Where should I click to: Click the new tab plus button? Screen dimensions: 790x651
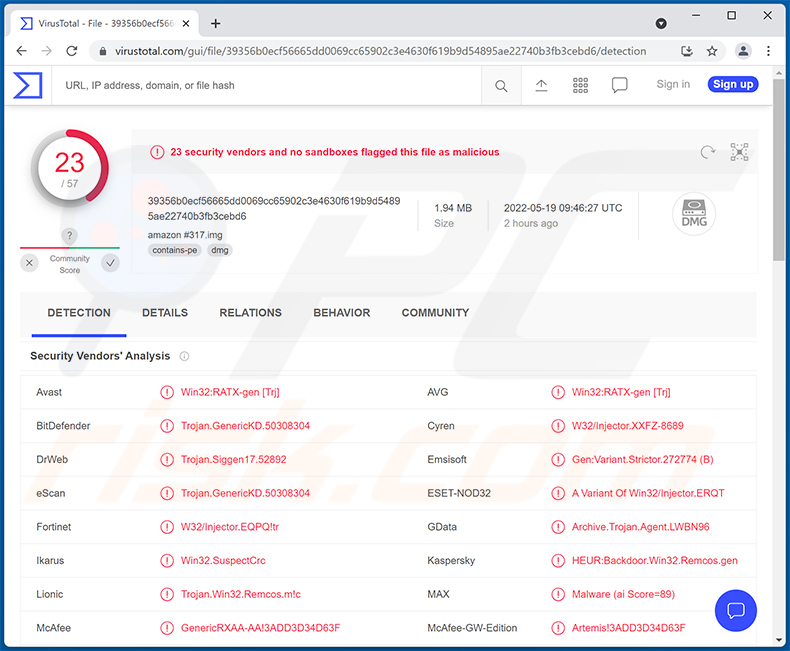(216, 24)
